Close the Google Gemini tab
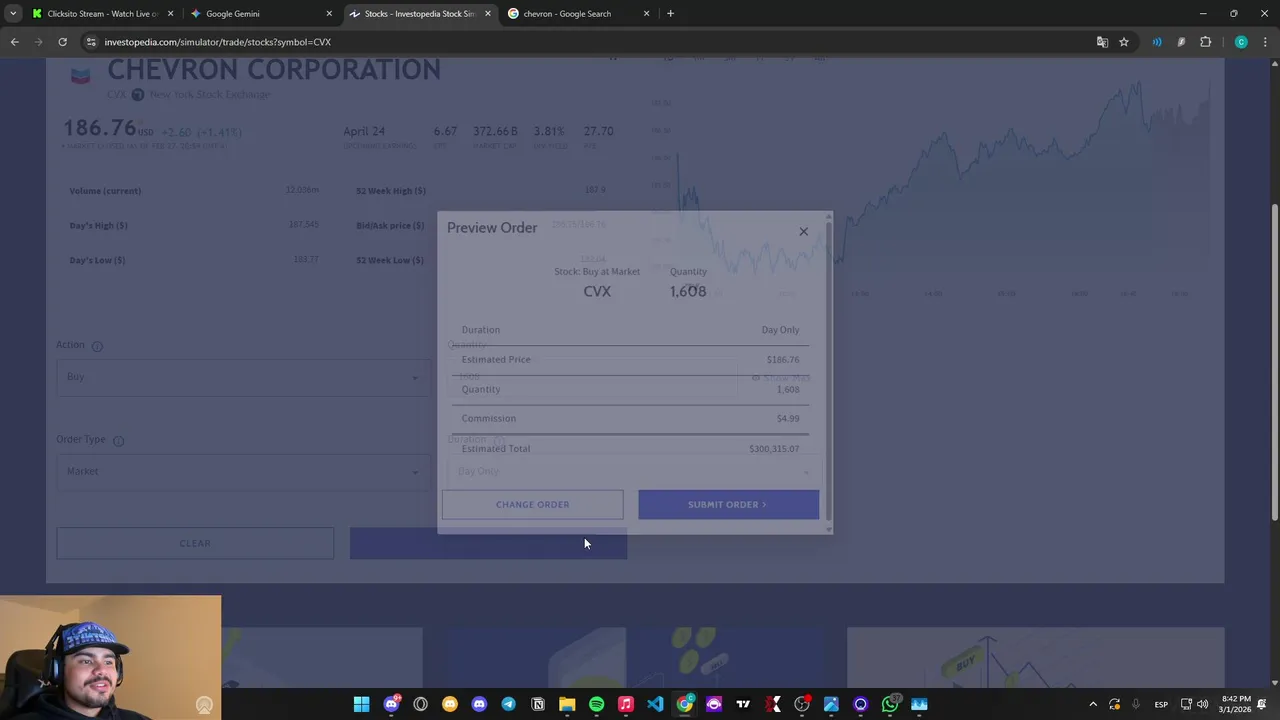The width and height of the screenshot is (1280, 720). pyautogui.click(x=329, y=14)
